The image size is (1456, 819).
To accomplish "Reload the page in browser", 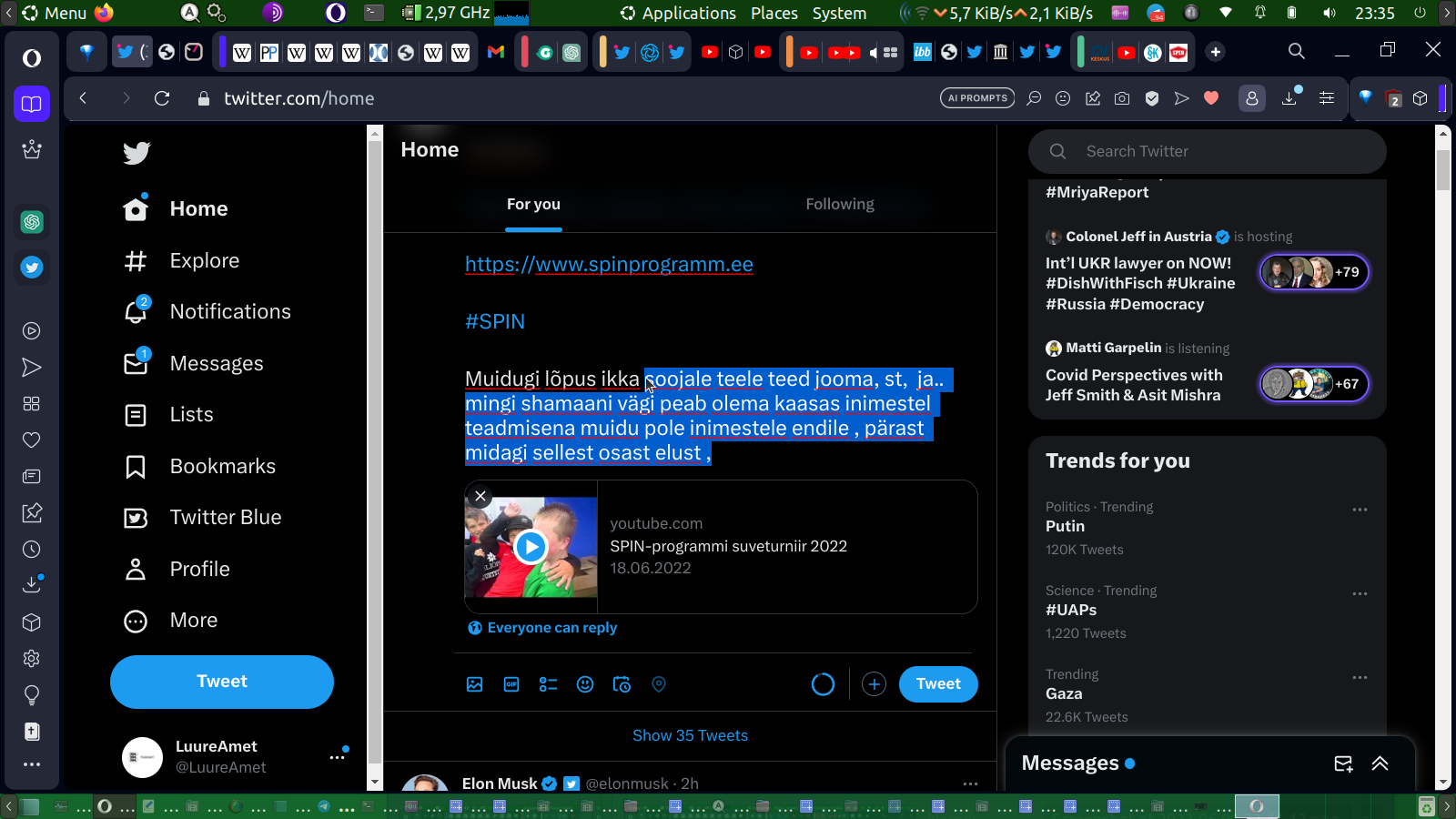I will 162,98.
